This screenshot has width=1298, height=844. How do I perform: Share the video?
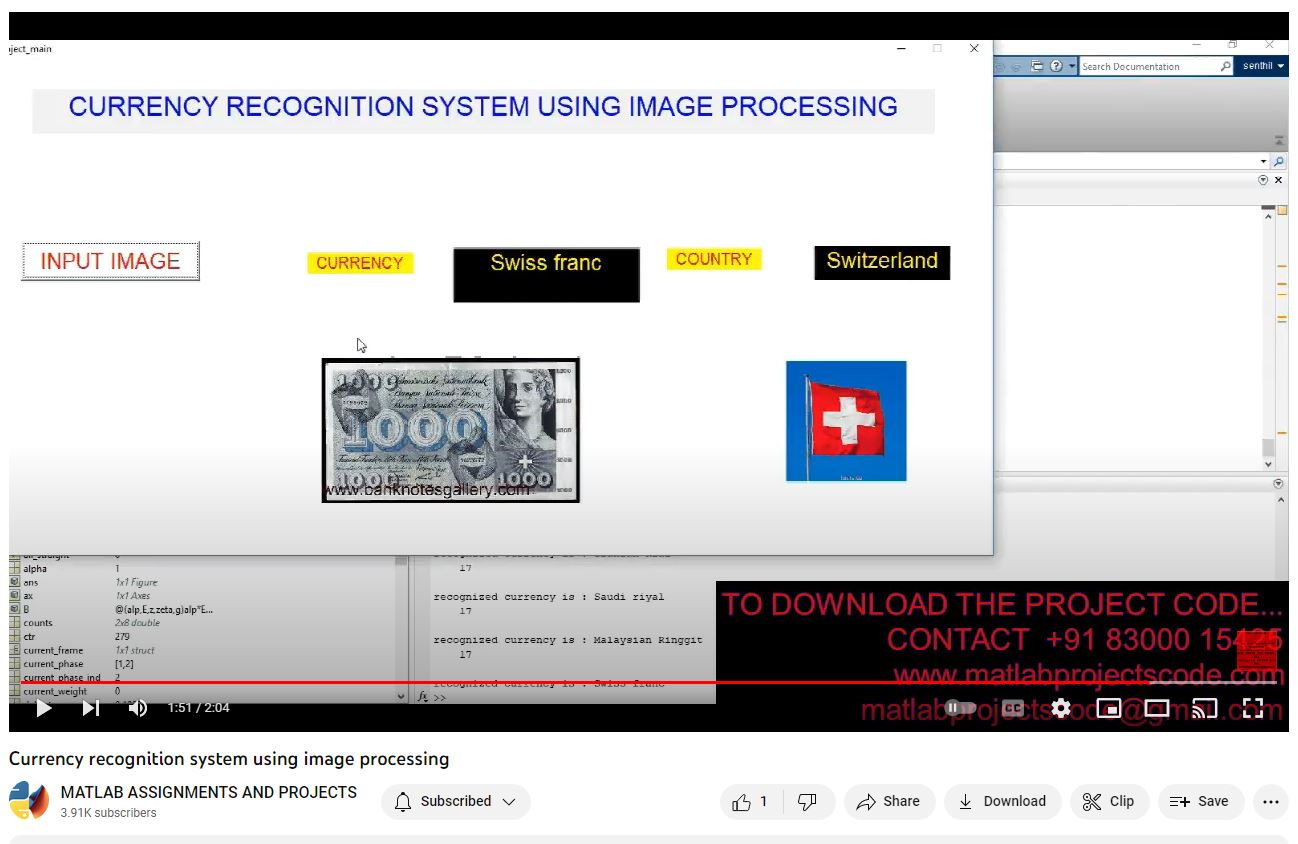tap(889, 801)
